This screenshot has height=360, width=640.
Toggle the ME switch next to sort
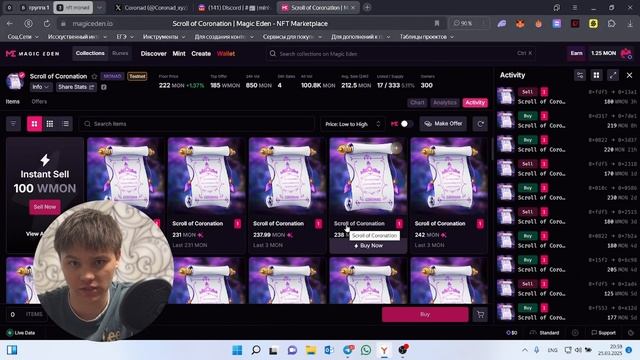coord(407,124)
